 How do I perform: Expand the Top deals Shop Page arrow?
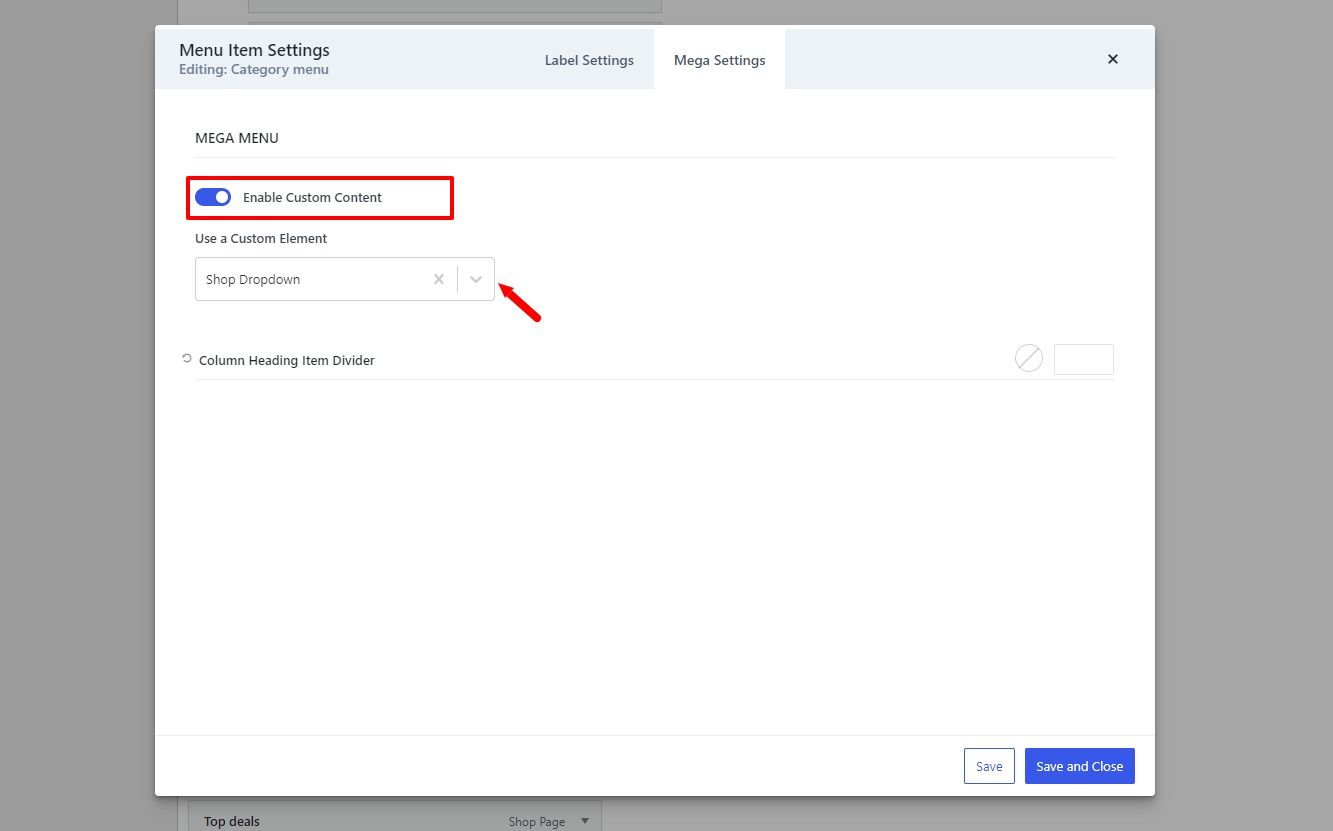click(585, 821)
